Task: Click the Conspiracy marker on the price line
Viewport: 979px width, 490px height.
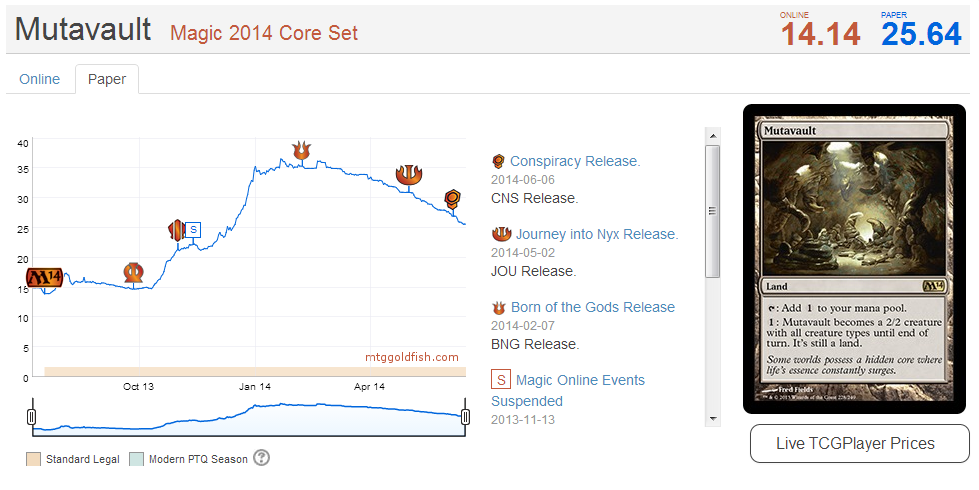Action: 452,197
